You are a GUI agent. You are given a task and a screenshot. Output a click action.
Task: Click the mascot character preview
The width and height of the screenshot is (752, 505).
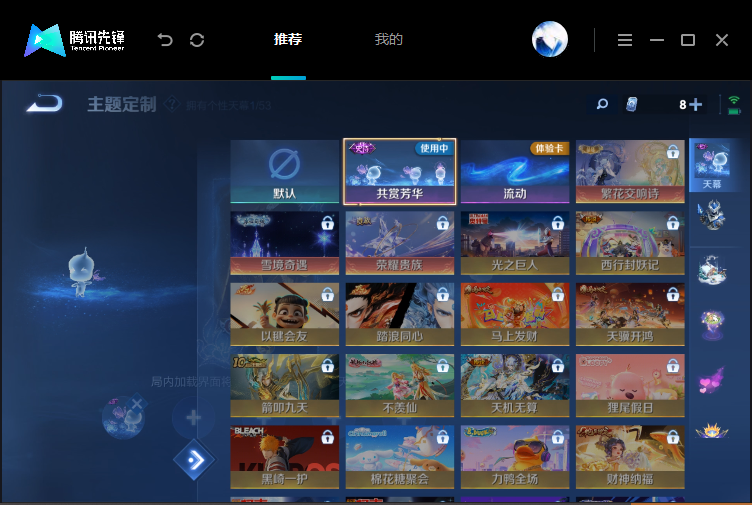click(82, 272)
